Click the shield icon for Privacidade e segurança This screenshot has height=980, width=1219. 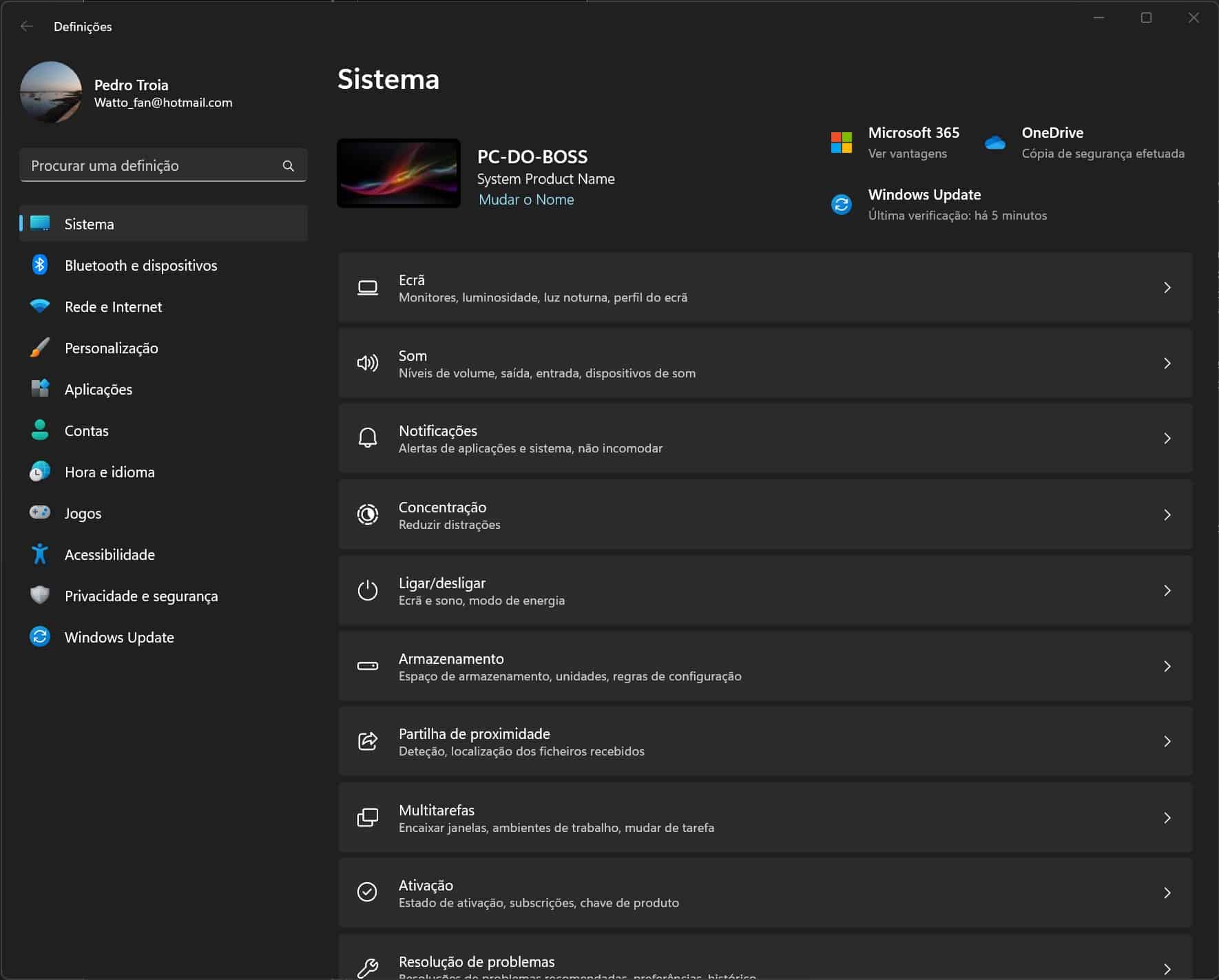click(x=40, y=595)
